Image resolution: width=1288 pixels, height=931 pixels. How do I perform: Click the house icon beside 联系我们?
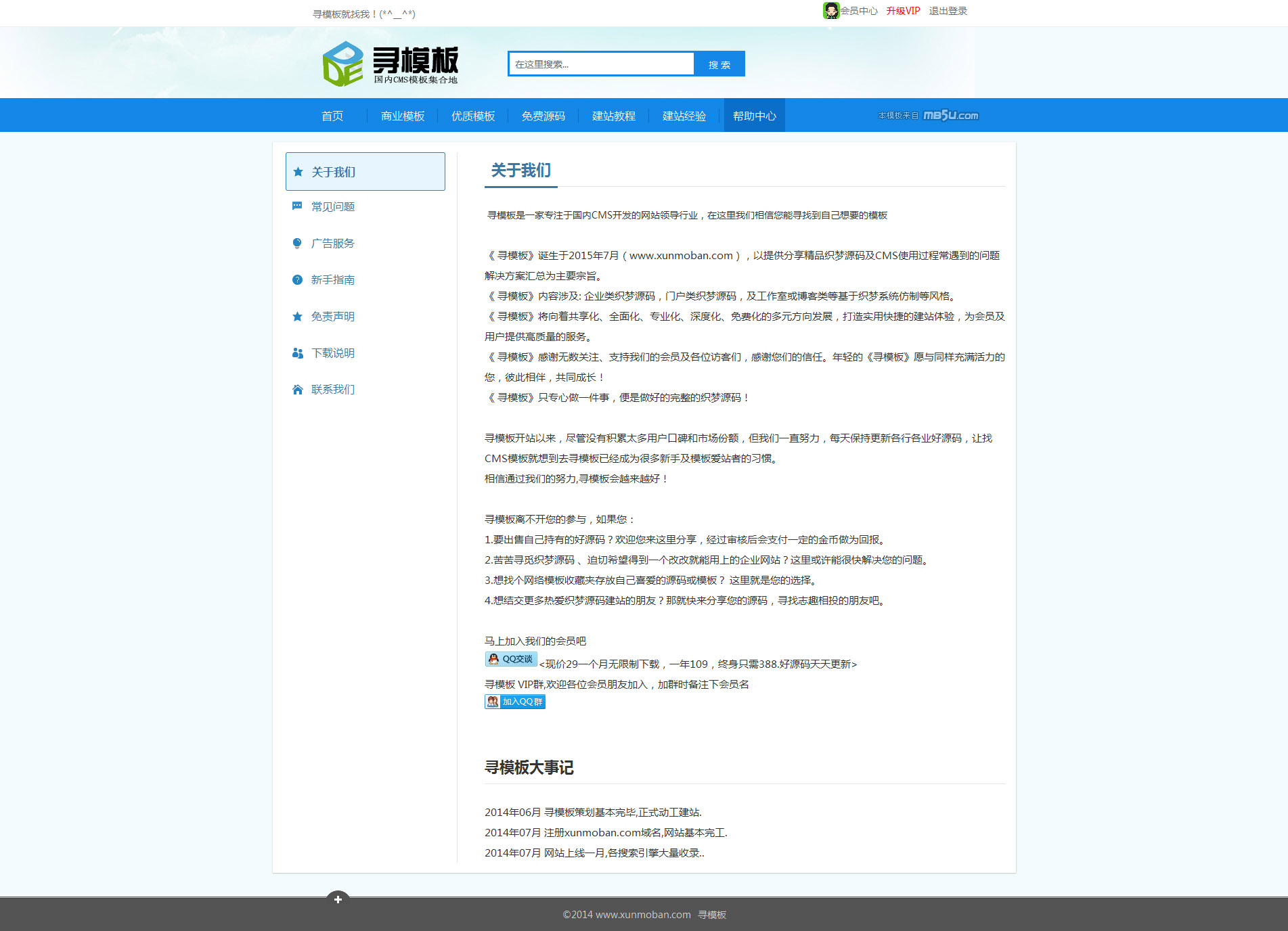click(297, 390)
